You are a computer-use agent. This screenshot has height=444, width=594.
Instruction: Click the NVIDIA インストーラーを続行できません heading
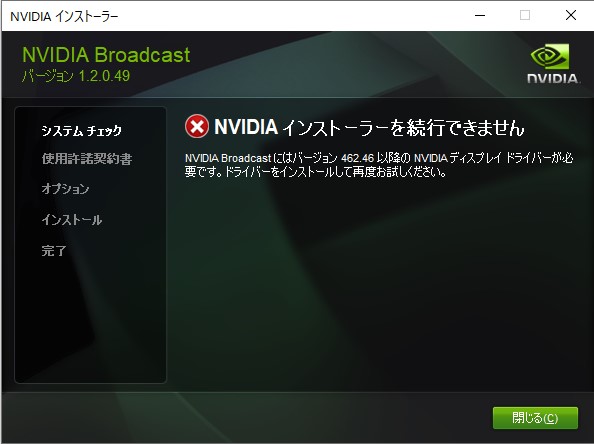click(369, 127)
